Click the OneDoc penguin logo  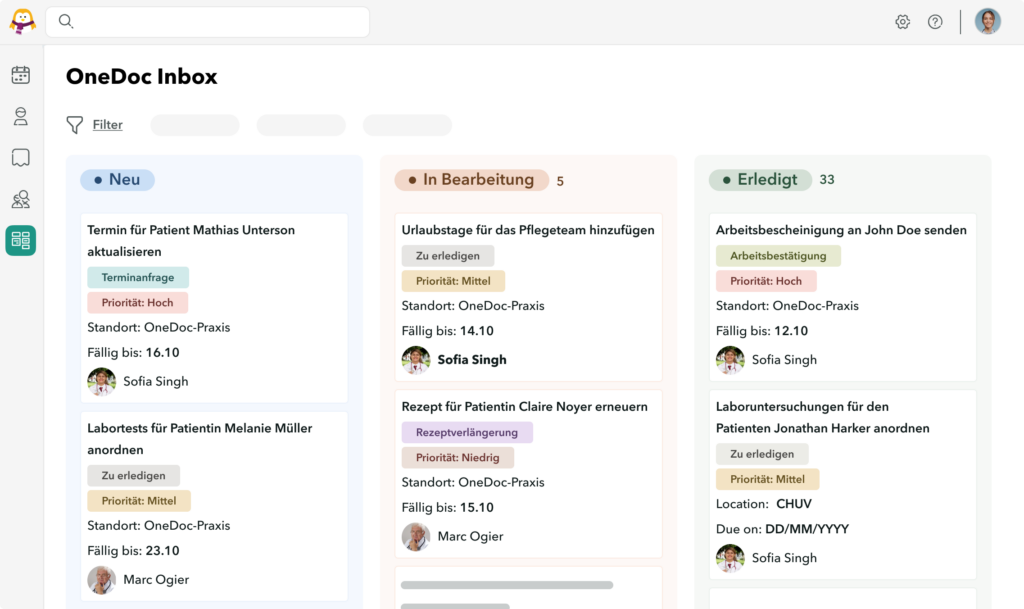22,21
